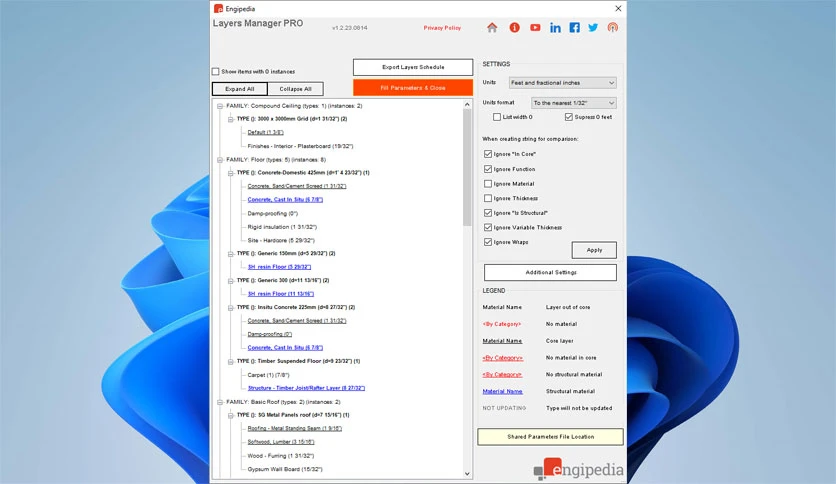Click the Engipedia title bar logo
Image resolution: width=836 pixels, height=484 pixels.
[x=218, y=9]
